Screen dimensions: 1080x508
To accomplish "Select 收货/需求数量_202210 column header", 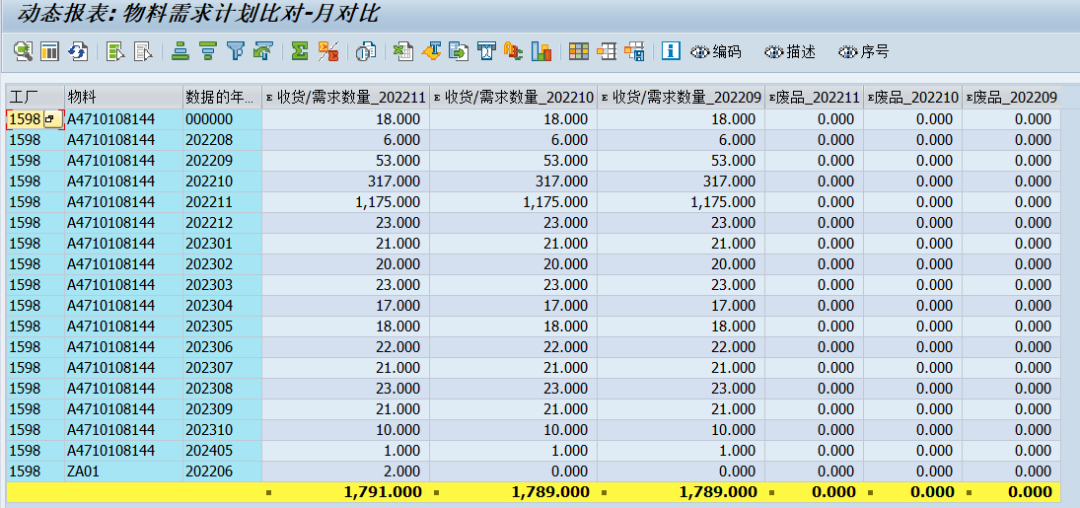I will click(x=513, y=98).
